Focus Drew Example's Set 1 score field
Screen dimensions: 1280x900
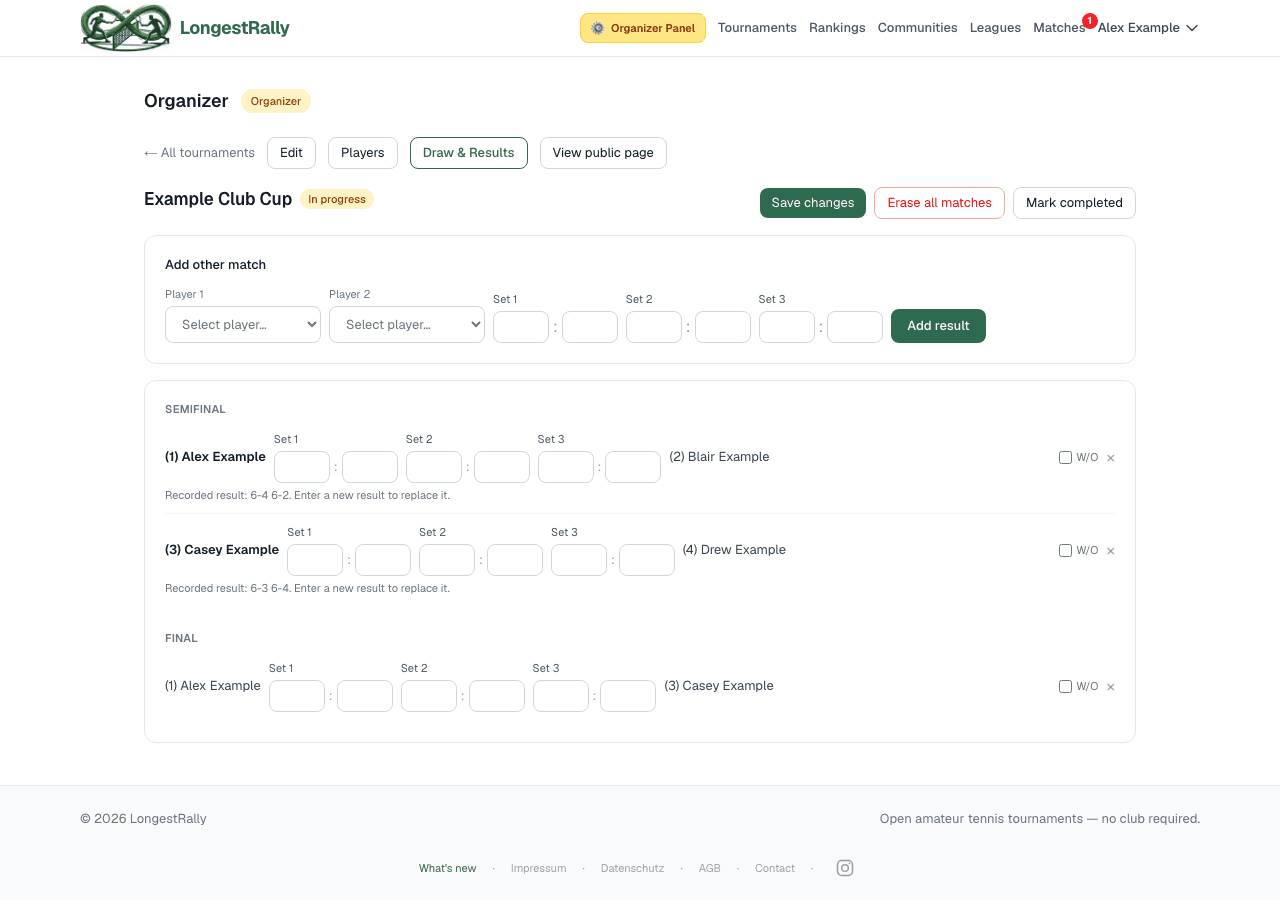pyautogui.click(x=383, y=560)
